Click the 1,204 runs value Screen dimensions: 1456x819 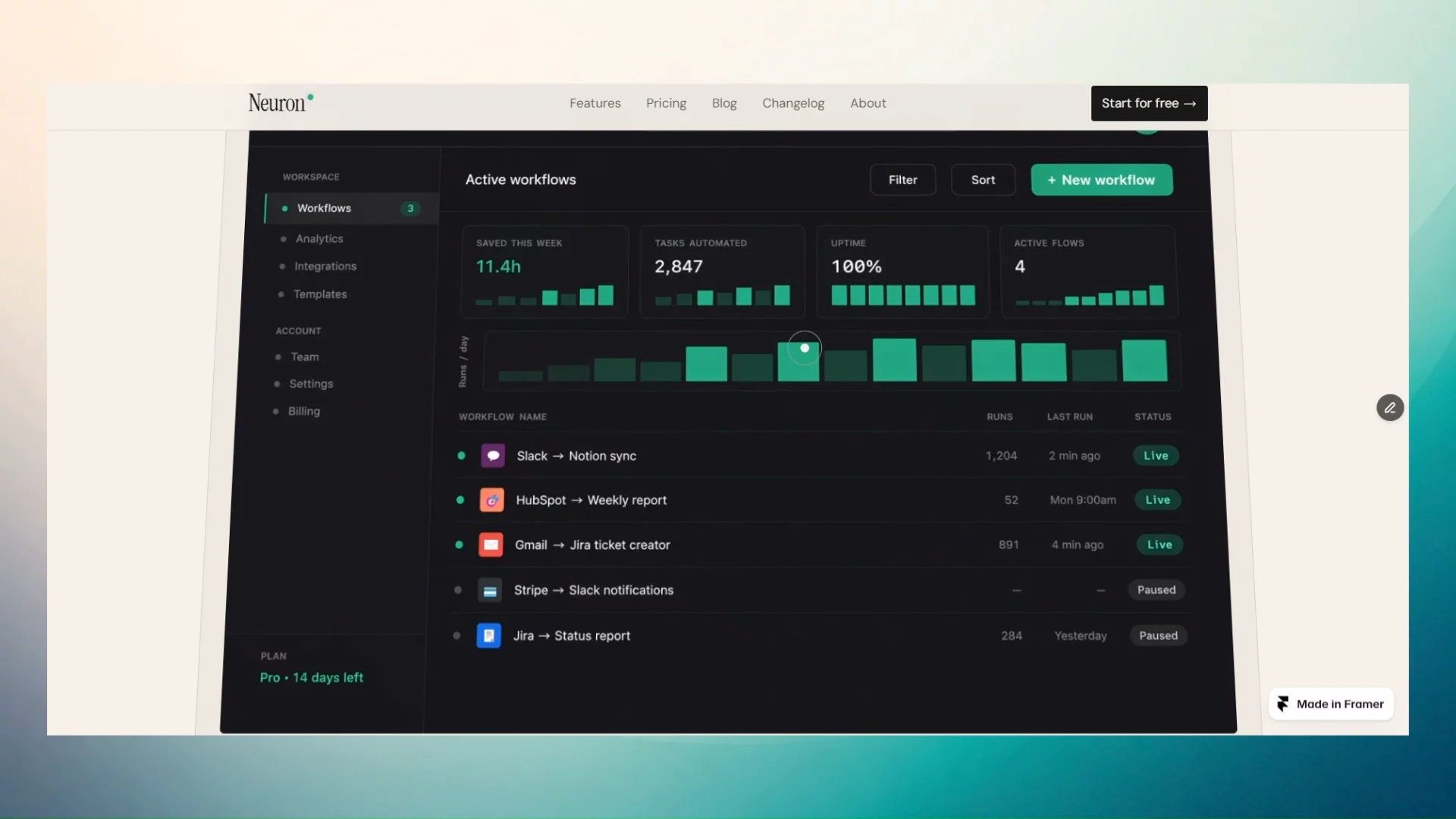(x=1001, y=456)
